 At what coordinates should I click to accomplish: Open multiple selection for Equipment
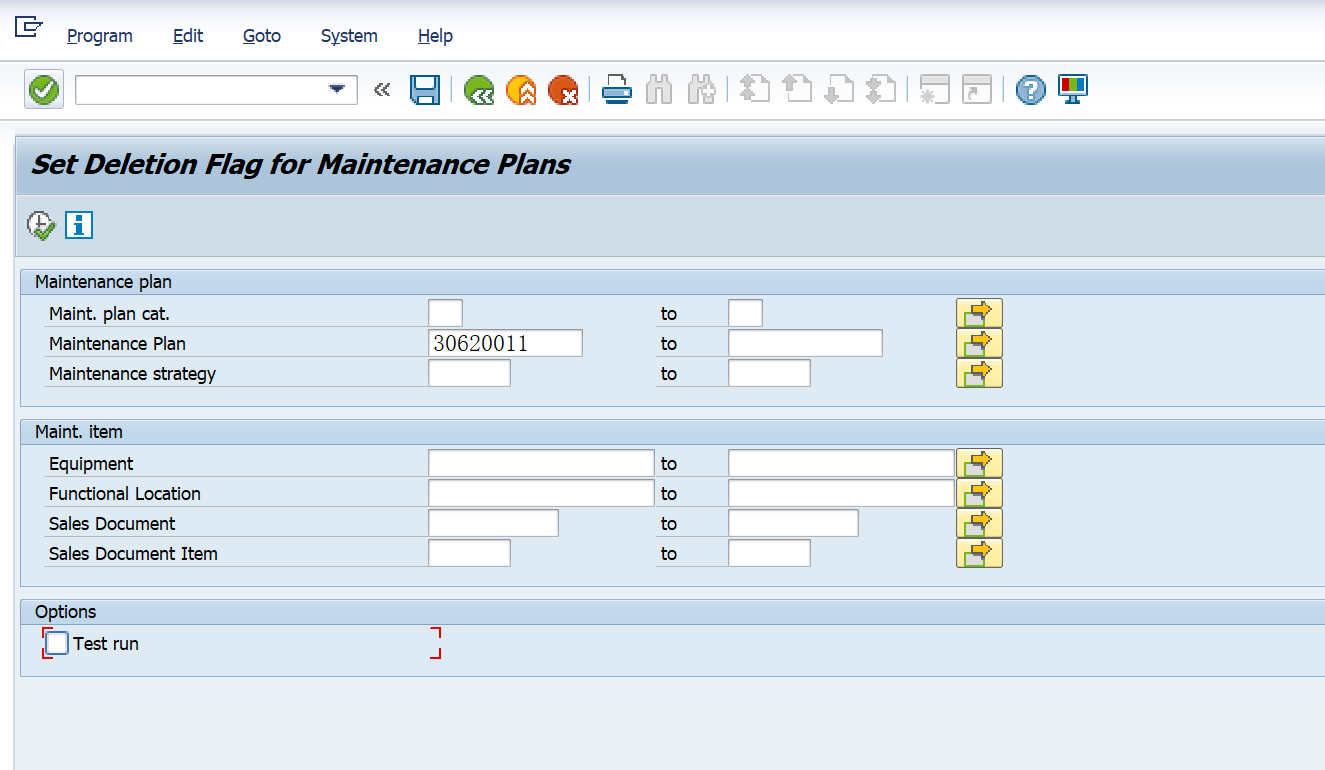pos(979,462)
